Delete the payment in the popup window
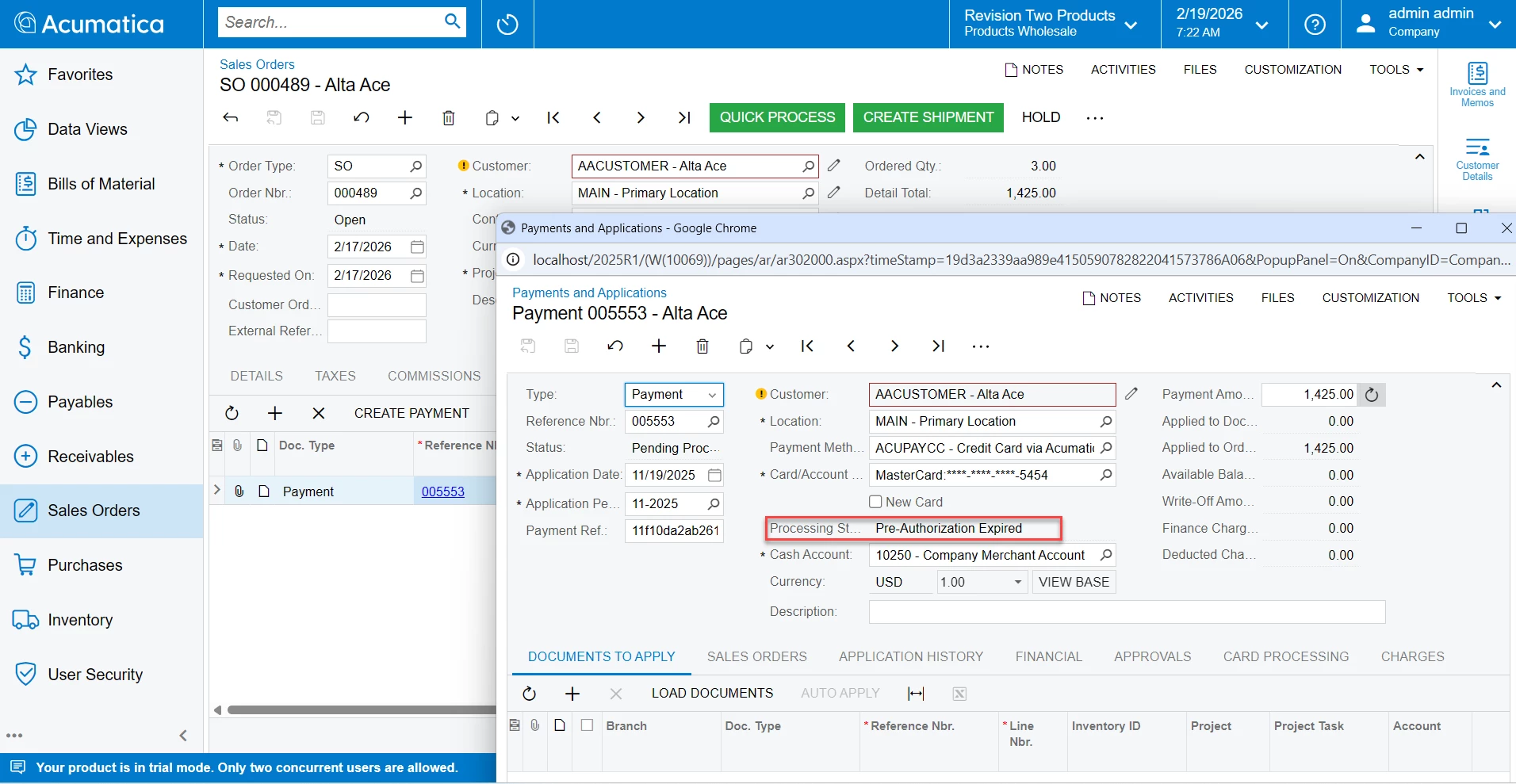 point(702,346)
